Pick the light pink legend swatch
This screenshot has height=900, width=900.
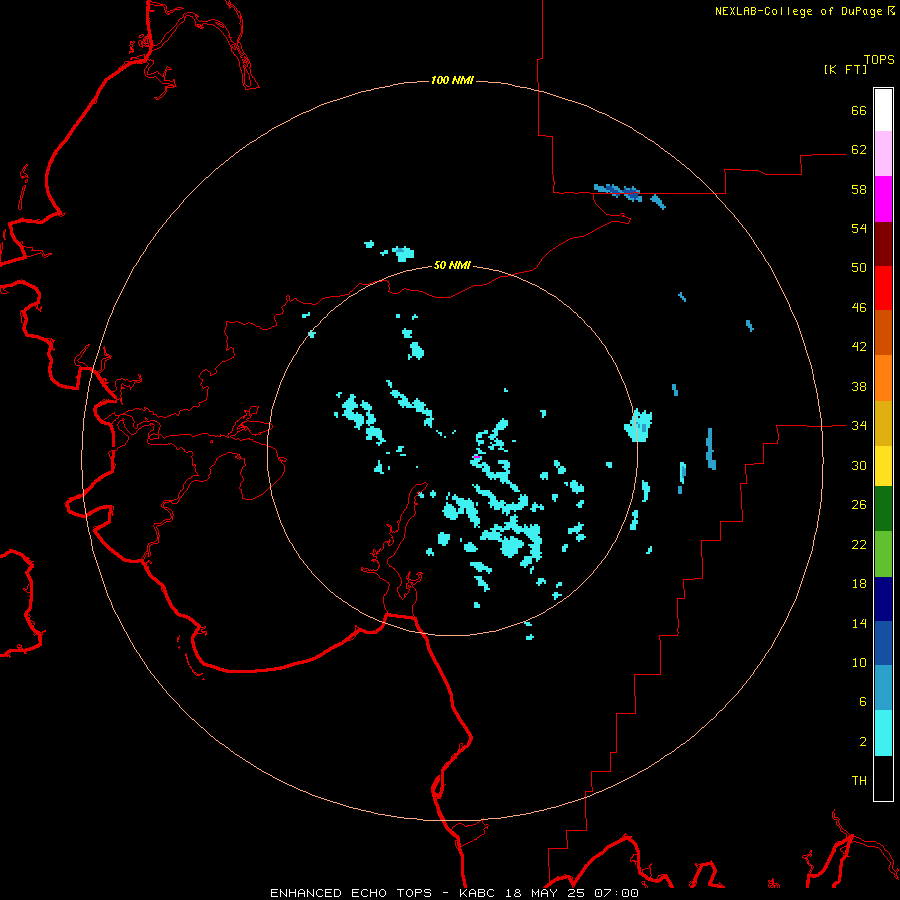(x=883, y=154)
